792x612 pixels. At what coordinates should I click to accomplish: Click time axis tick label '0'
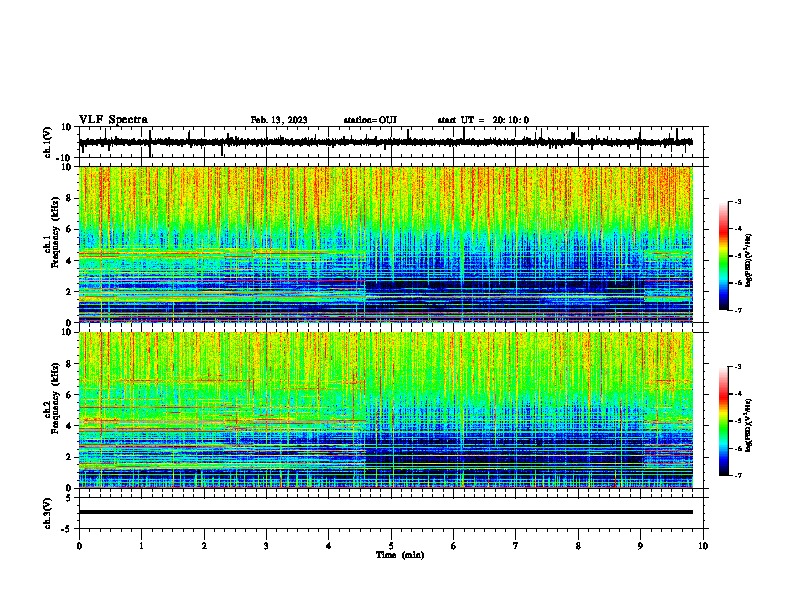(79, 546)
